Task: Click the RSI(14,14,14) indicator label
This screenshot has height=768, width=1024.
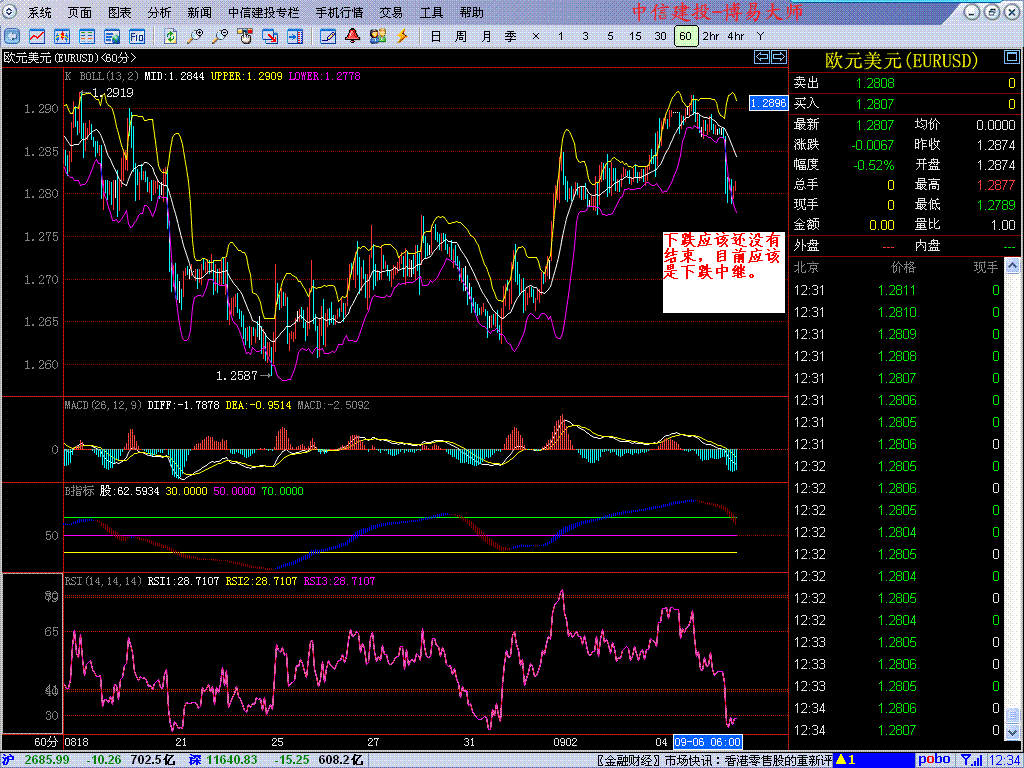Action: coord(103,580)
